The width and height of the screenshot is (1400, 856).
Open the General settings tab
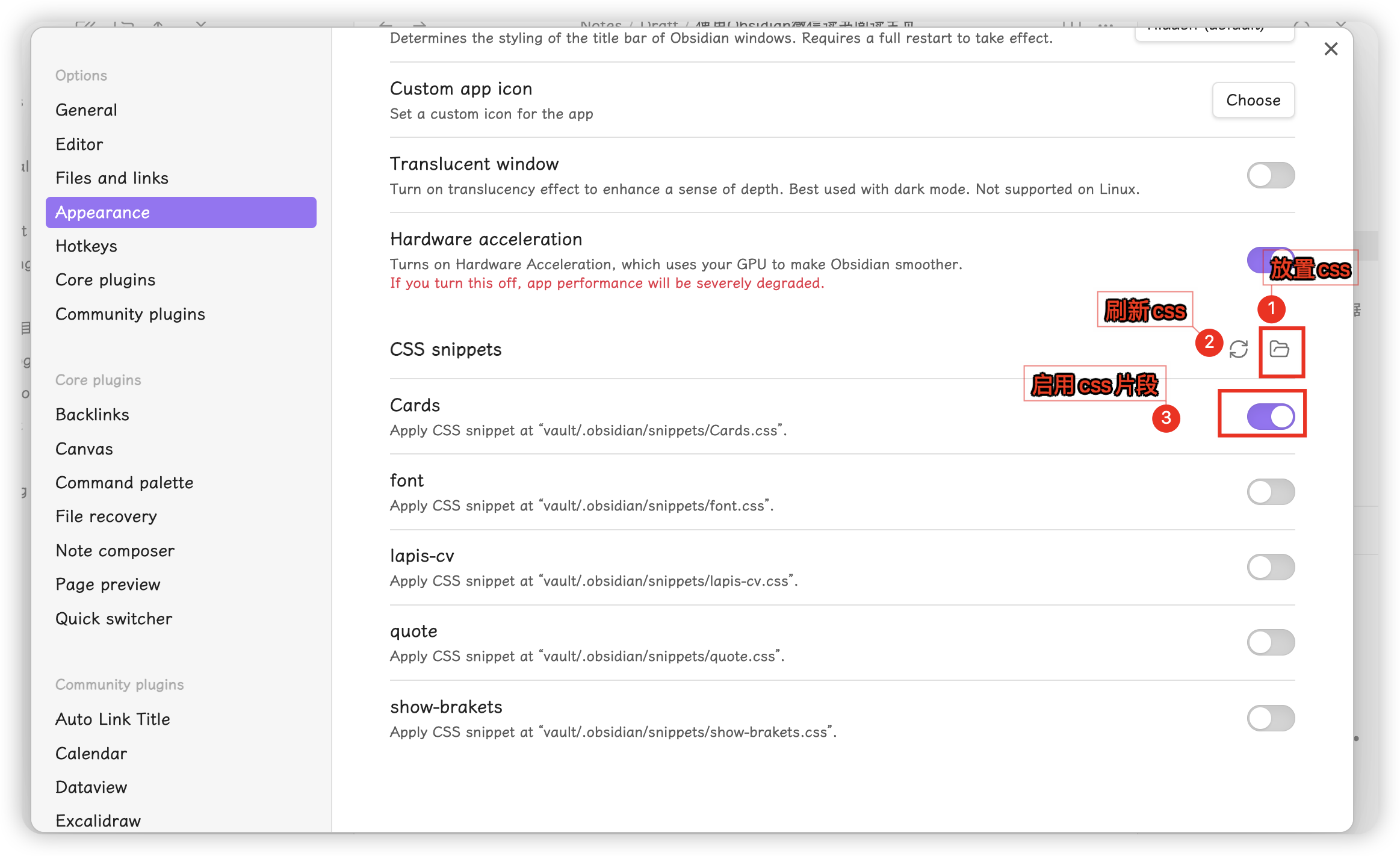pos(86,110)
